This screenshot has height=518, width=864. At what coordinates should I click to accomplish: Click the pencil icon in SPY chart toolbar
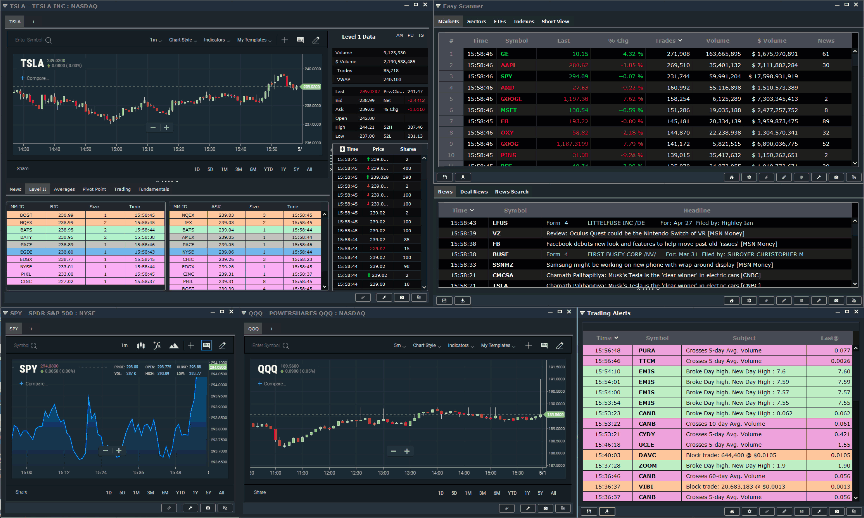point(222,345)
